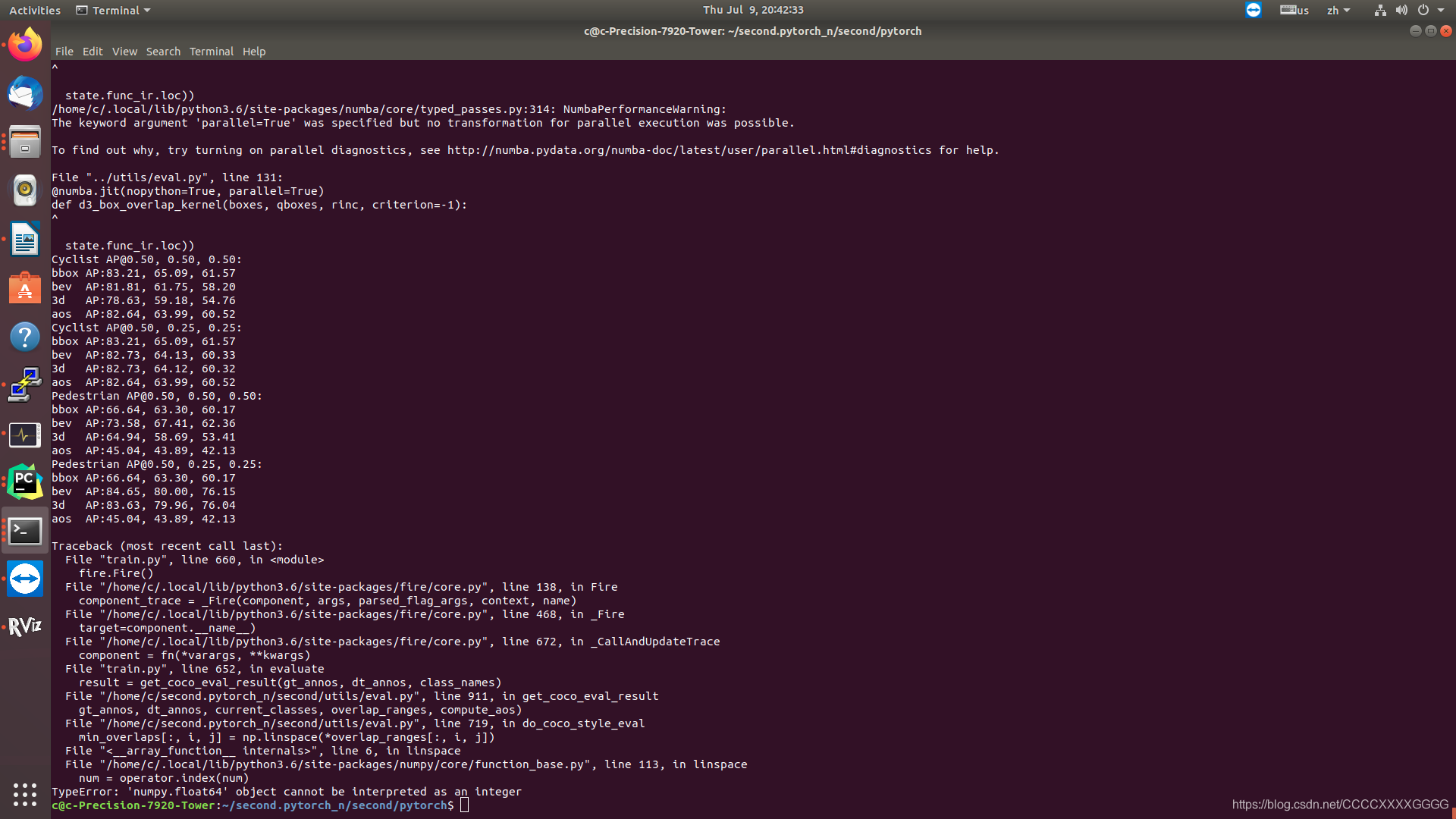Screen dimensions: 1456x819
Task: Open the File menu
Action: (64, 52)
